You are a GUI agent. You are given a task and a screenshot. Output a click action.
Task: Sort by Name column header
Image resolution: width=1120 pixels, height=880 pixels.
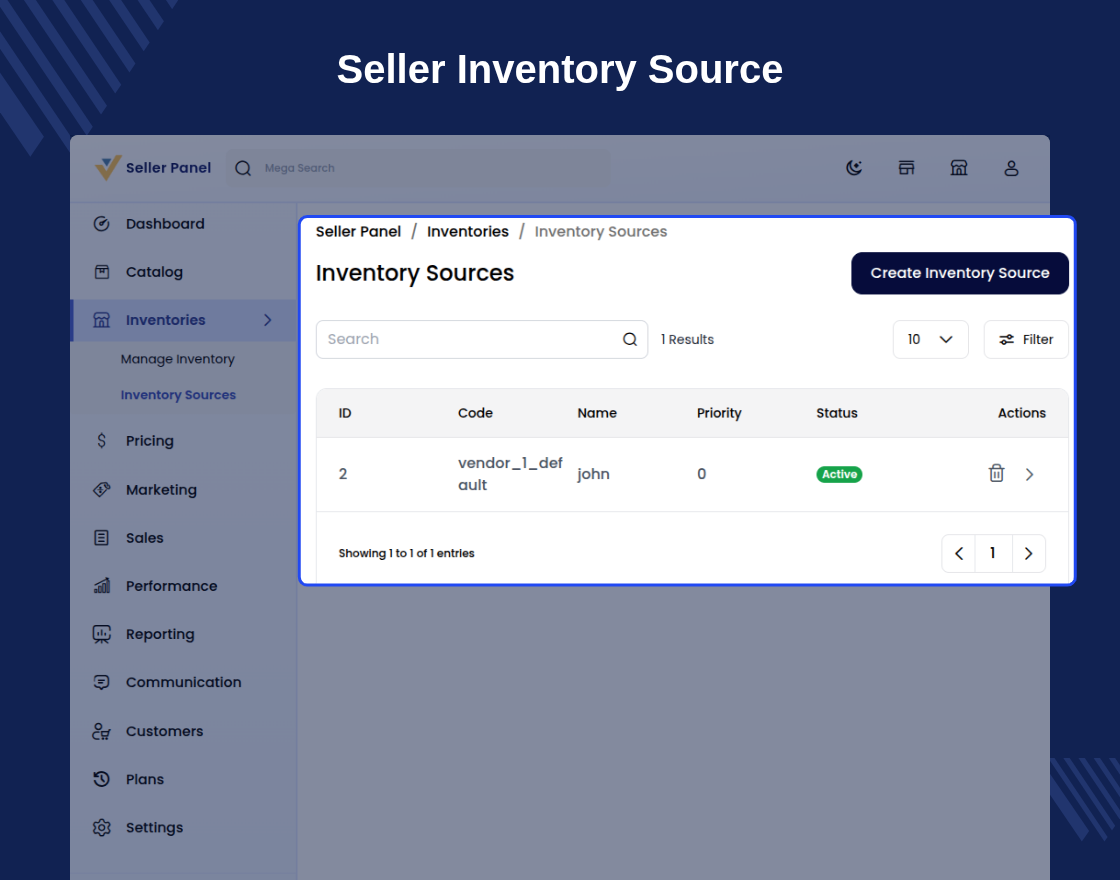point(597,413)
